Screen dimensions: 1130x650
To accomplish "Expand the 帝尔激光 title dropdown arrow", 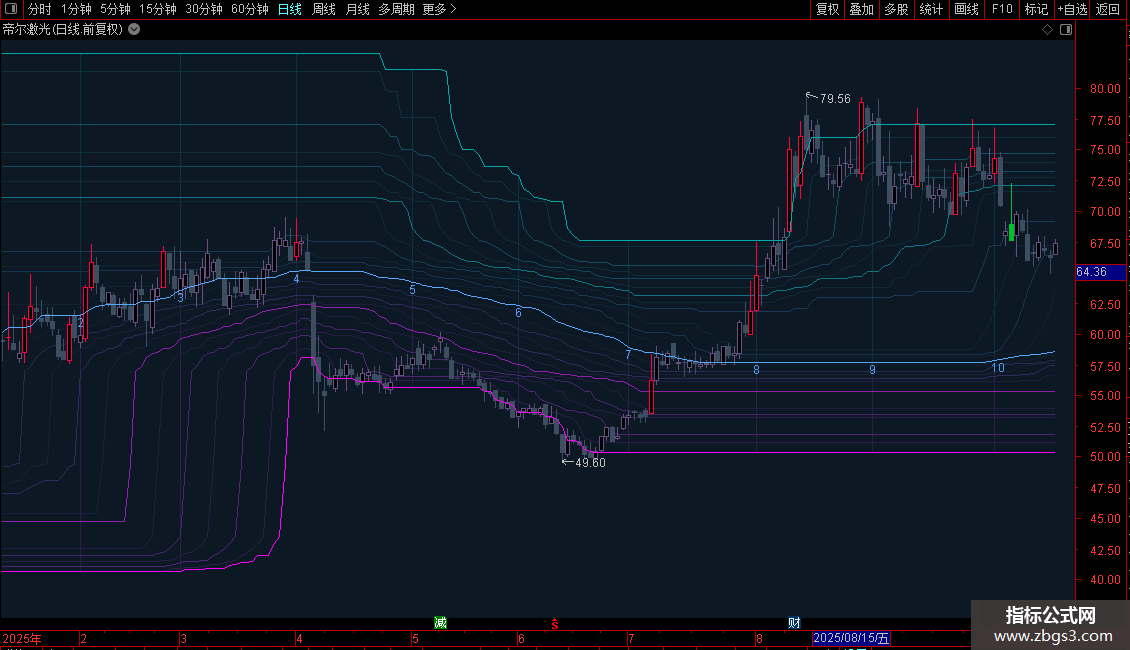I will pyautogui.click(x=135, y=30).
